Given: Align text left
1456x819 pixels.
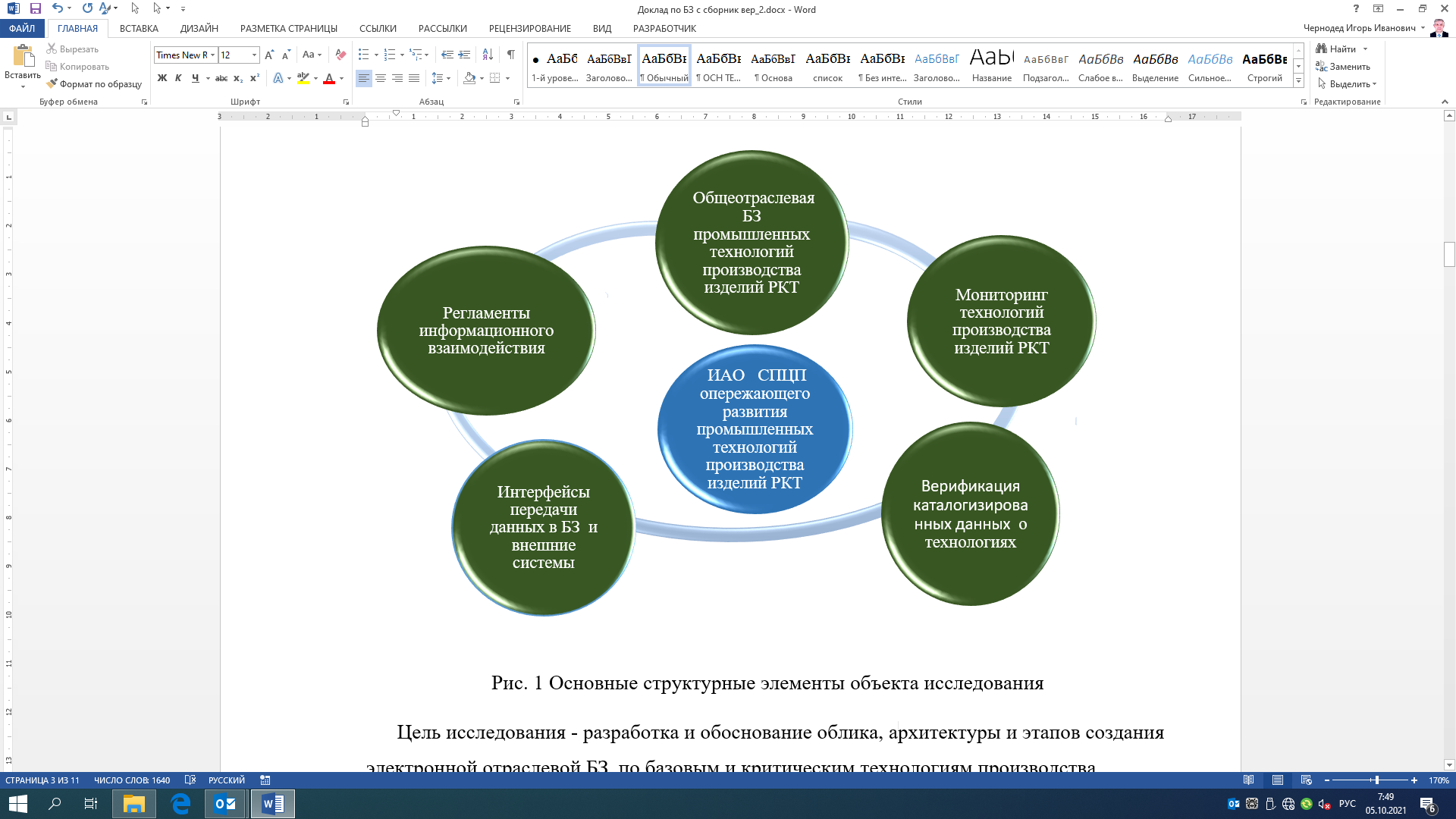Looking at the screenshot, I should (364, 78).
